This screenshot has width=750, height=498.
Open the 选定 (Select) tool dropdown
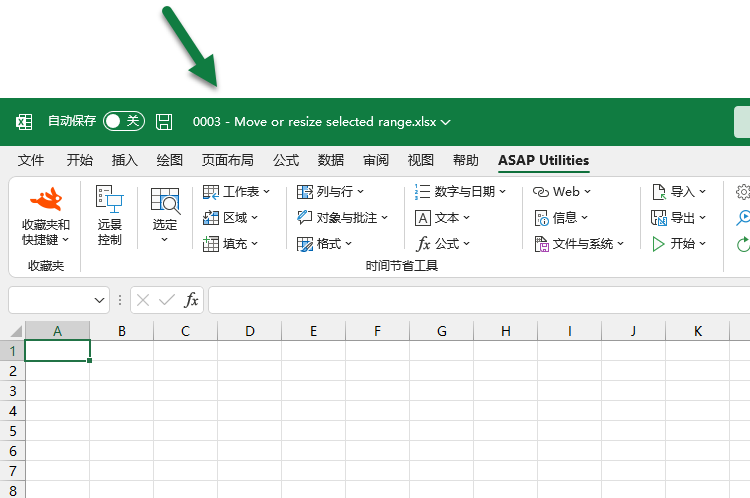165,216
